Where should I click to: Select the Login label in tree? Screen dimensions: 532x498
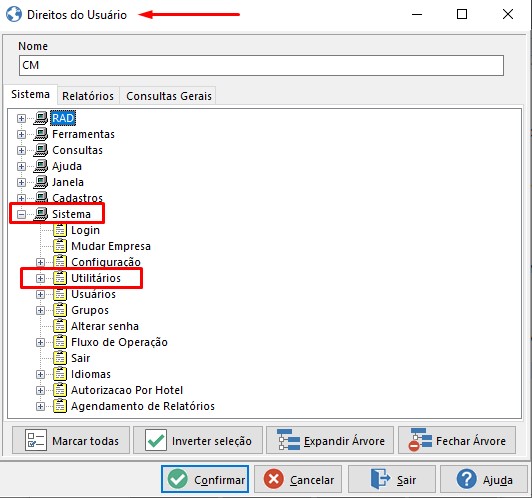click(86, 230)
